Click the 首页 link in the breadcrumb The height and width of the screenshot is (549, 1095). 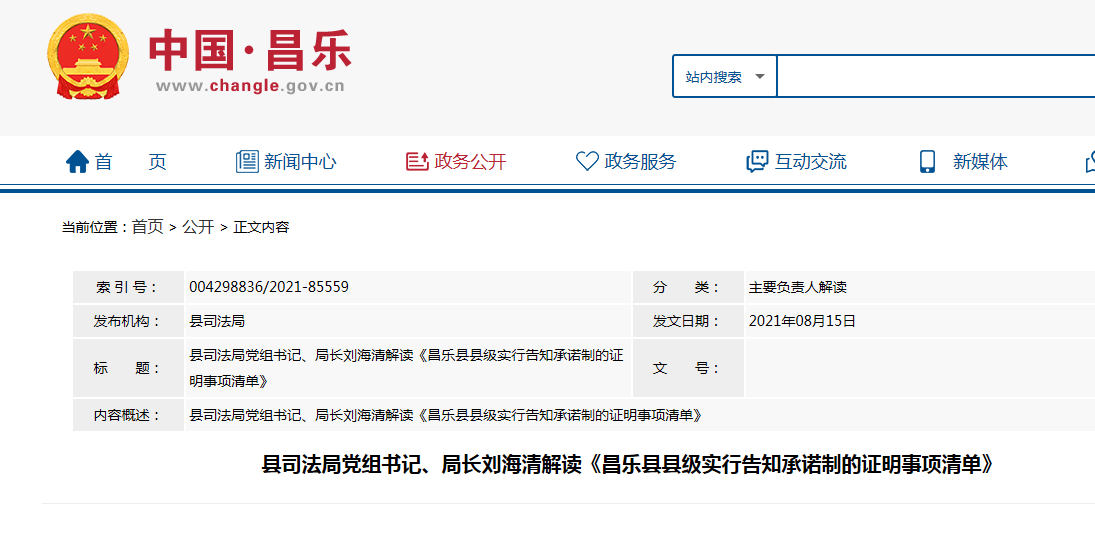147,227
